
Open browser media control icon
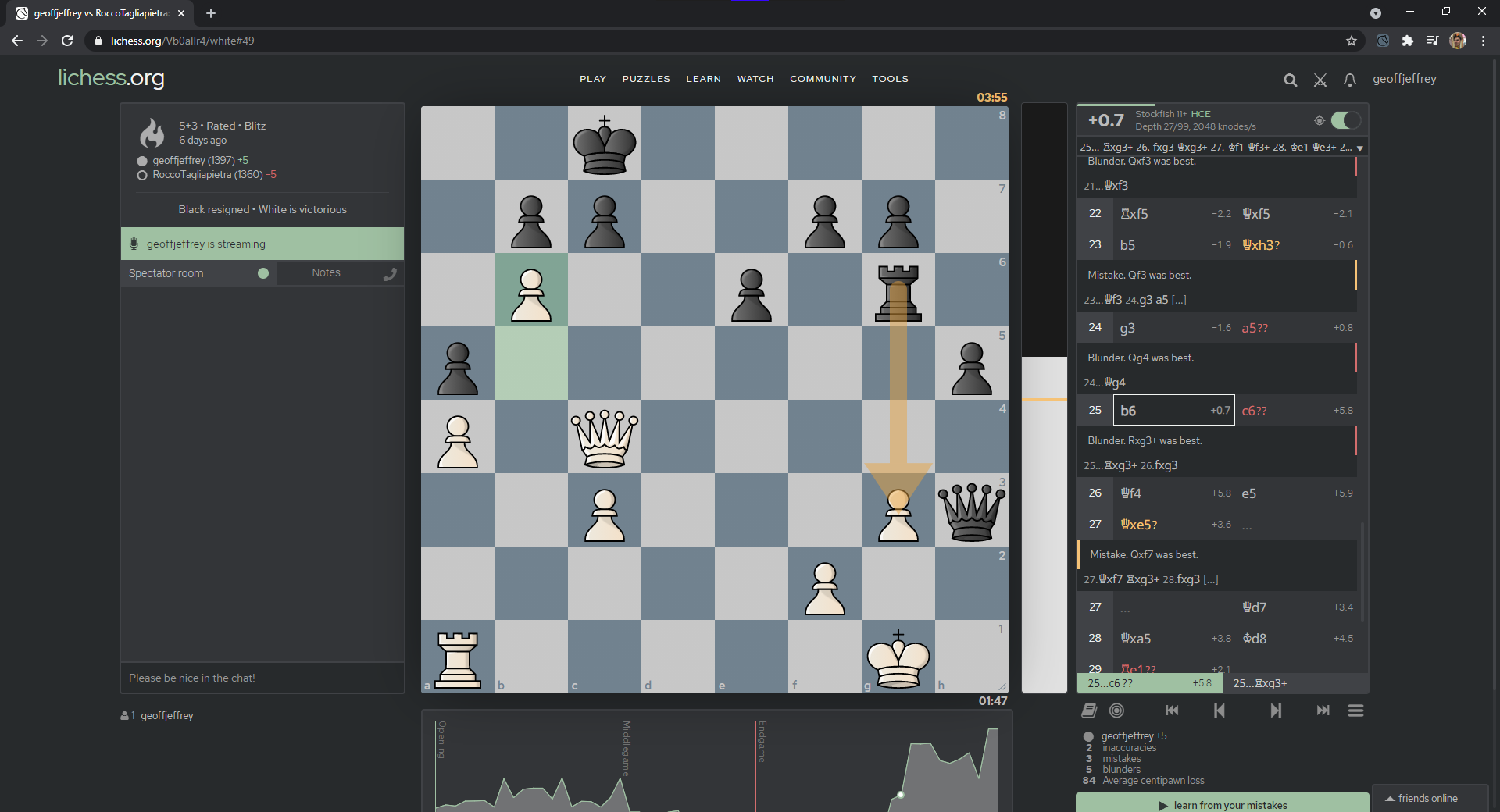coord(1433,41)
